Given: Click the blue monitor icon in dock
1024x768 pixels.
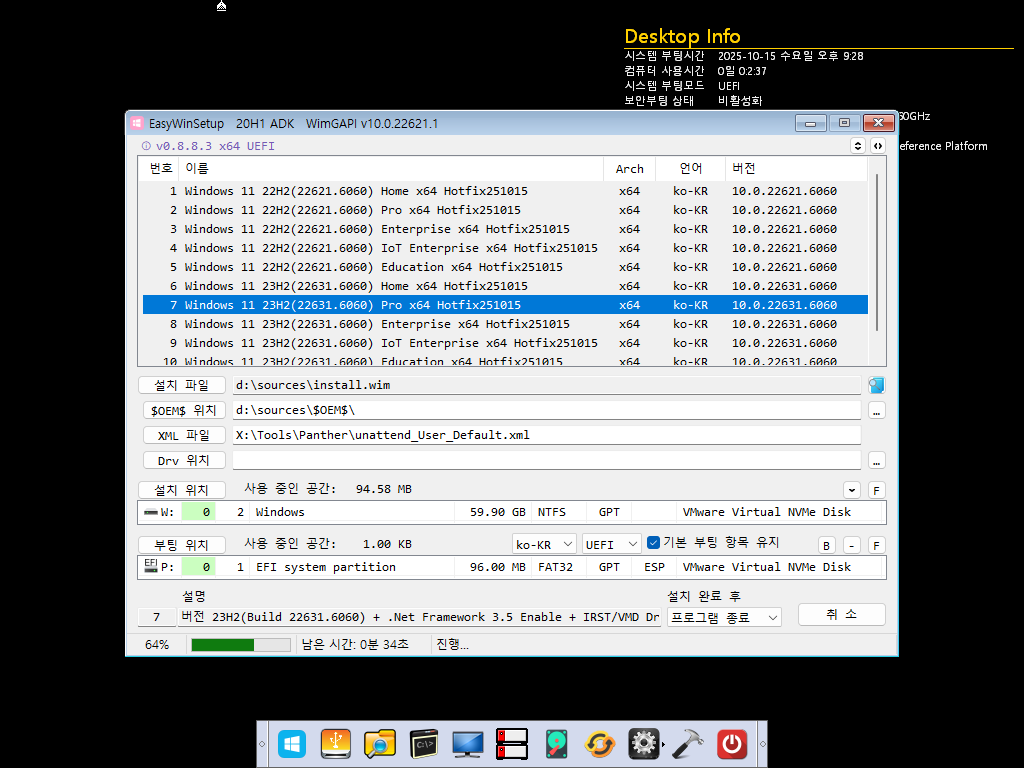Looking at the screenshot, I should 468,744.
